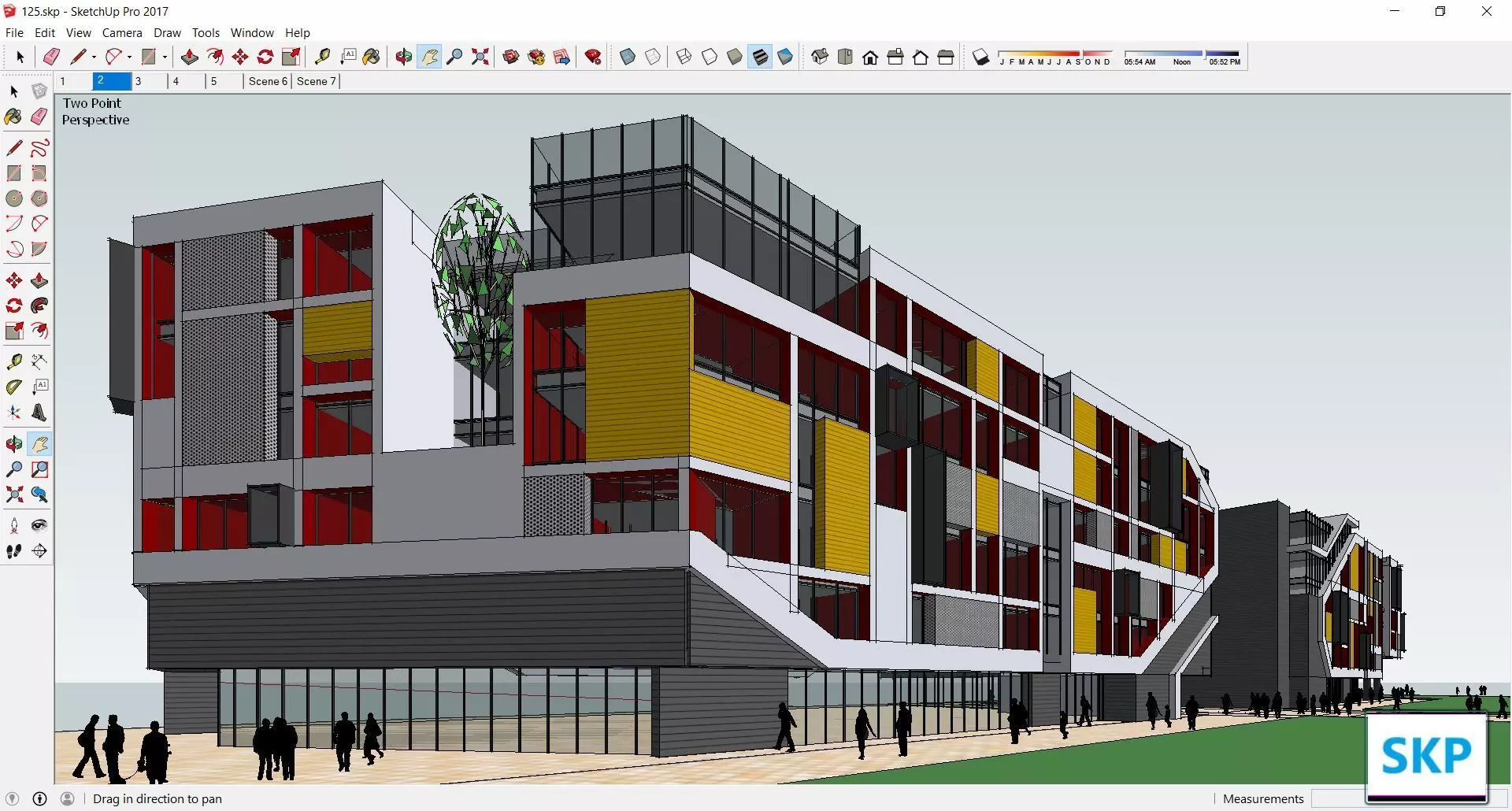The height and width of the screenshot is (811, 1512).
Task: Expand the Arc tool dropdown arrow
Action: tap(129, 57)
